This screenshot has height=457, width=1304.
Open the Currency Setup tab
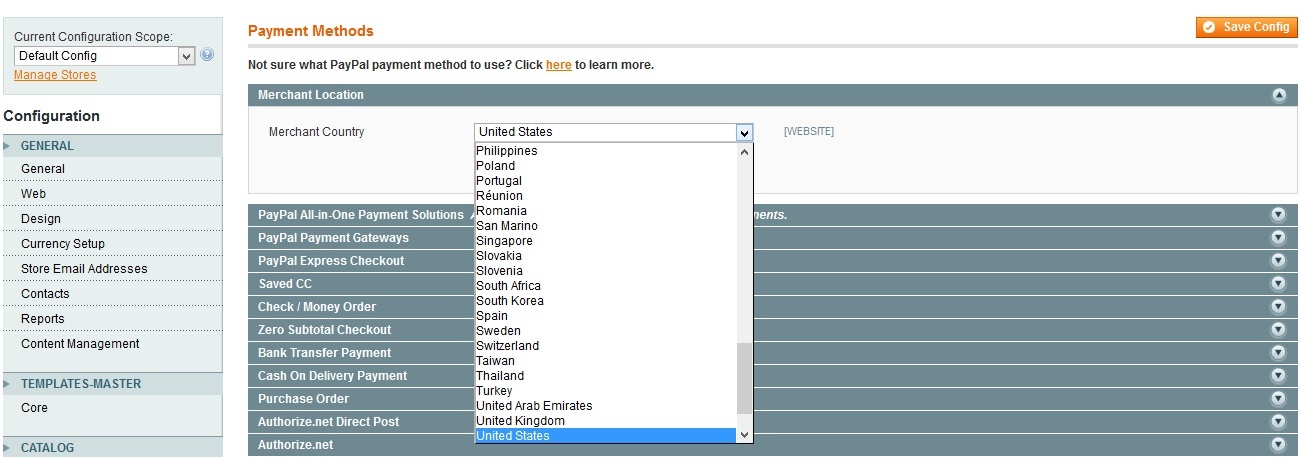(111, 244)
